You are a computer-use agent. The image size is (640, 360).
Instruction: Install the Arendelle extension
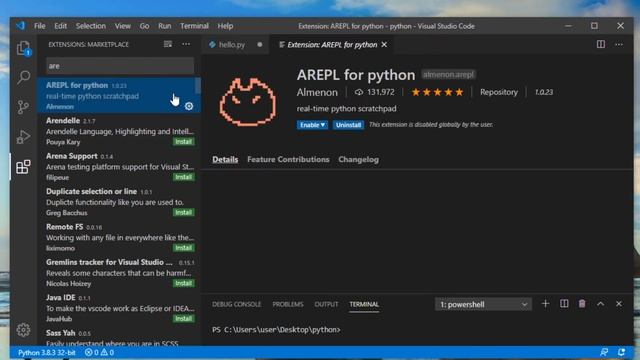click(x=184, y=142)
